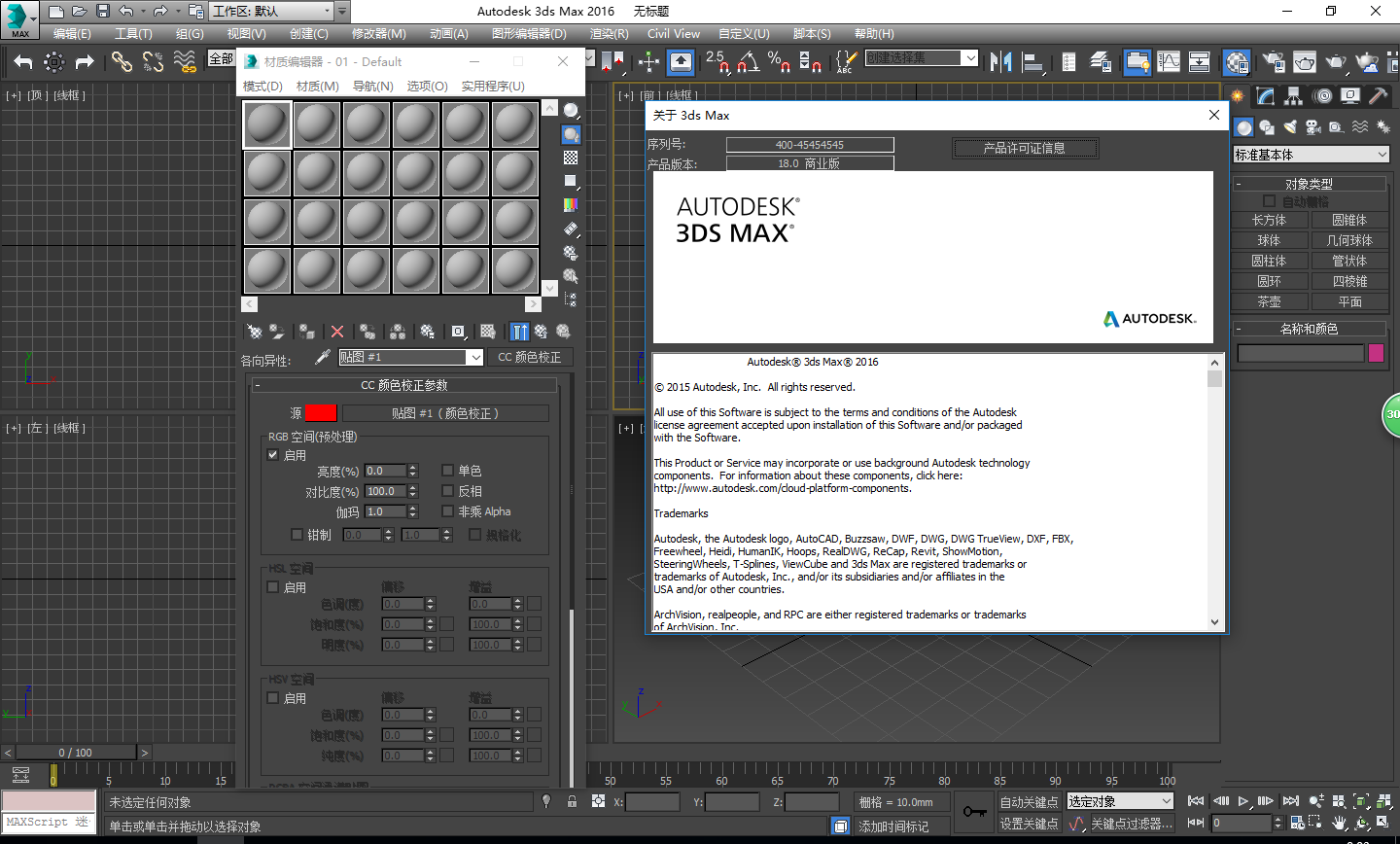Enable the 非乘 Alpha checkbox
Viewport: 1400px width, 844px height.
pyautogui.click(x=448, y=510)
